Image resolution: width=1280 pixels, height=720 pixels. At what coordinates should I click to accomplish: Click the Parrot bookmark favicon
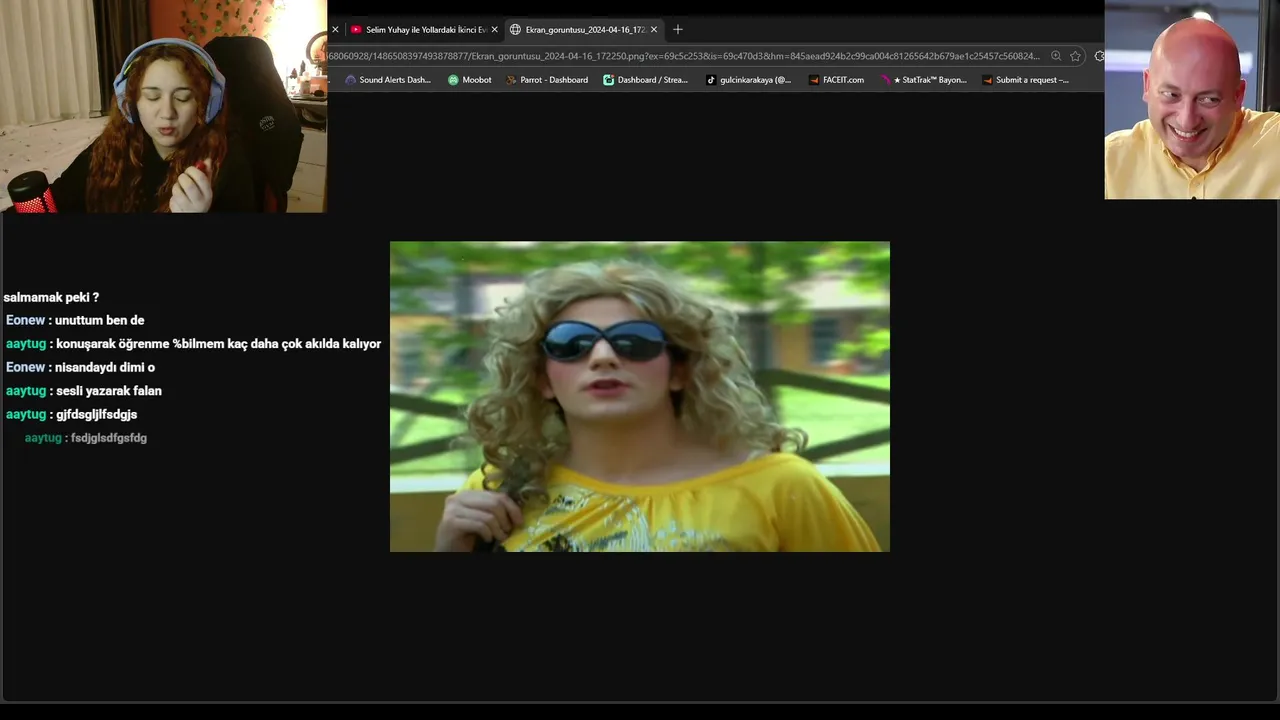(x=512, y=80)
